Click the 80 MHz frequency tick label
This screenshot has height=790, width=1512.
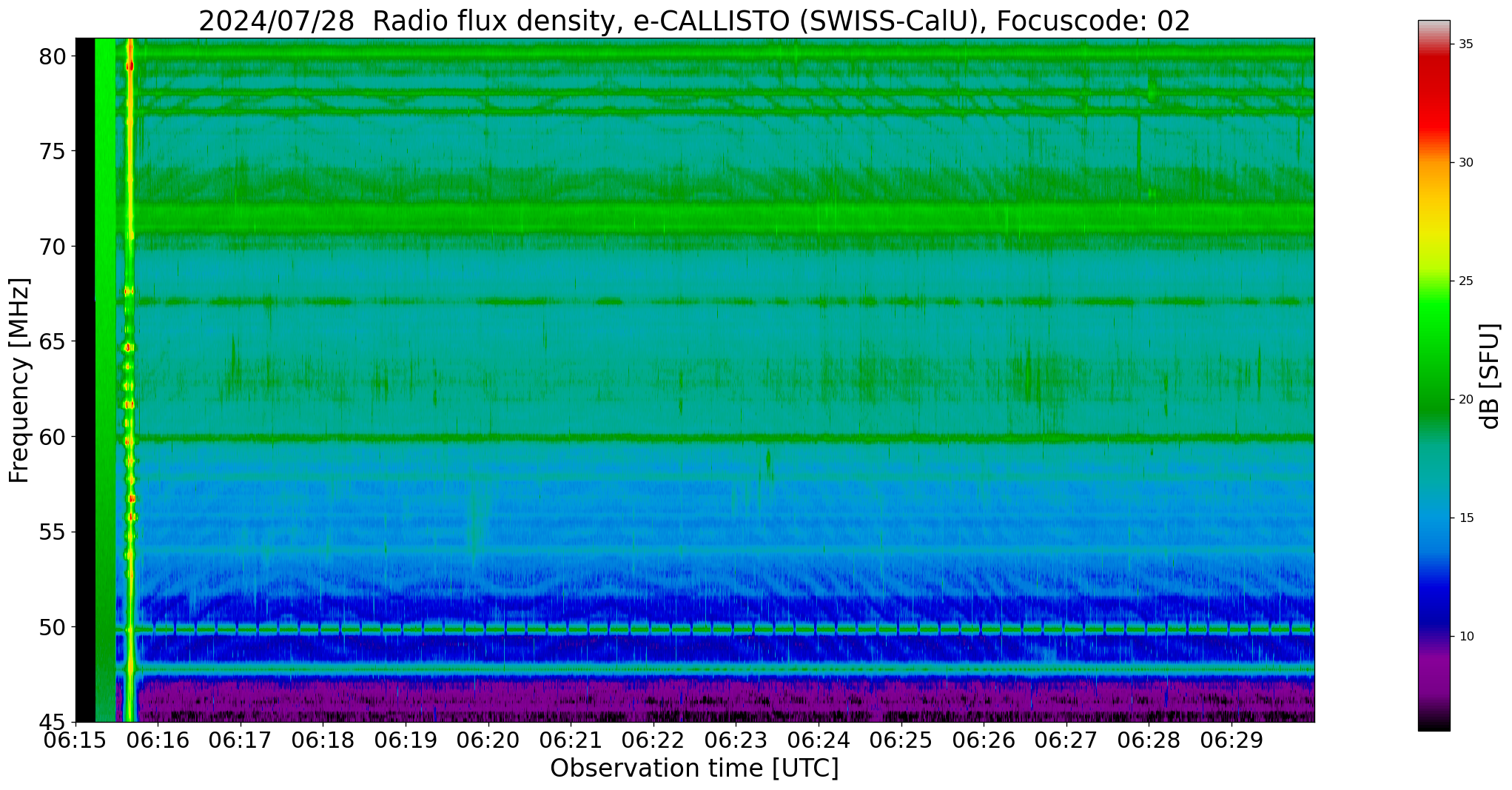point(52,56)
